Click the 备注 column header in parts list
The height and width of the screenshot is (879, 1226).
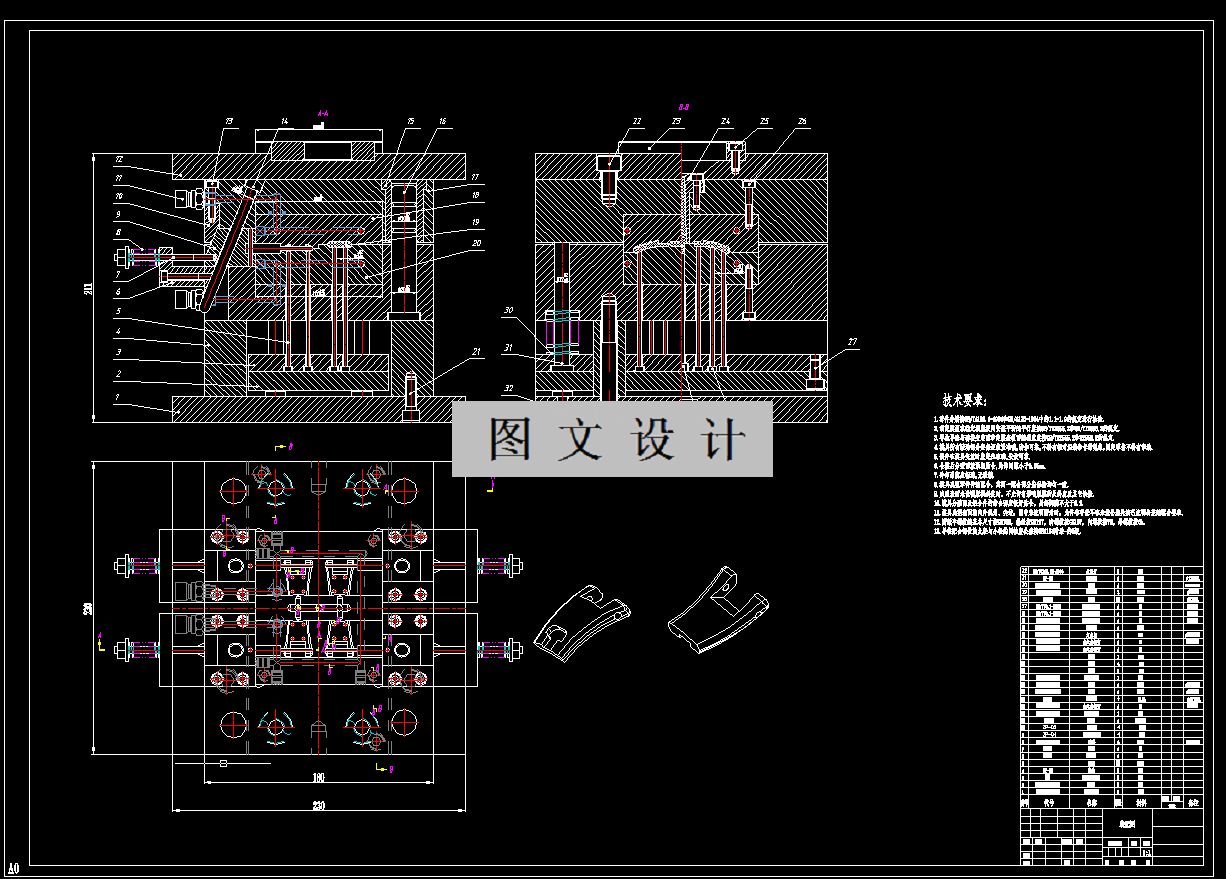[1192, 802]
